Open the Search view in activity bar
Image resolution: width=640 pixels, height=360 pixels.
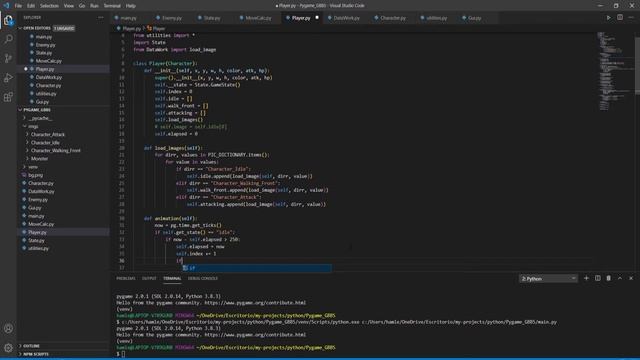click(8, 39)
